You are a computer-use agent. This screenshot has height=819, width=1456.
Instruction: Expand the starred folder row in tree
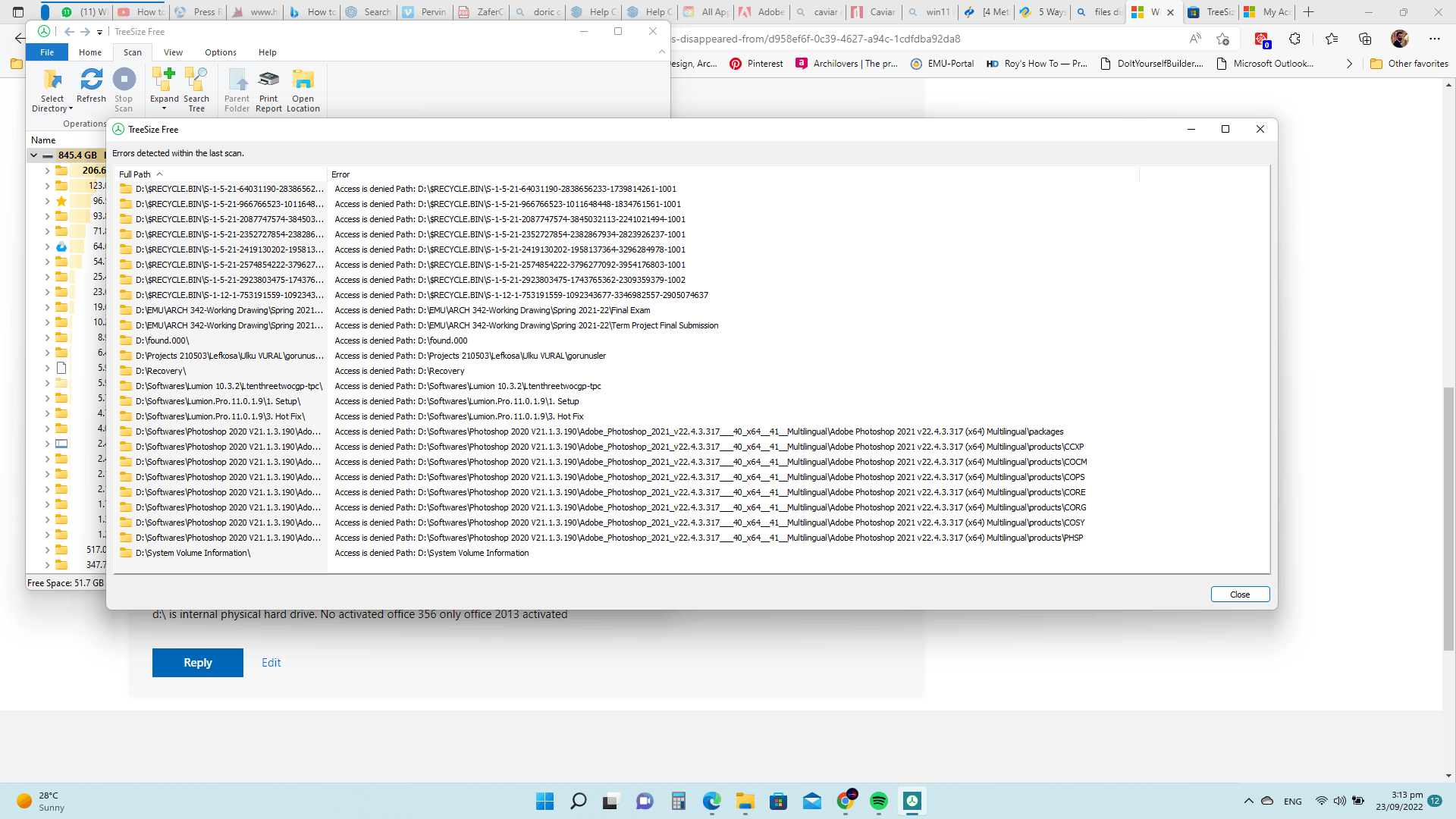point(47,201)
